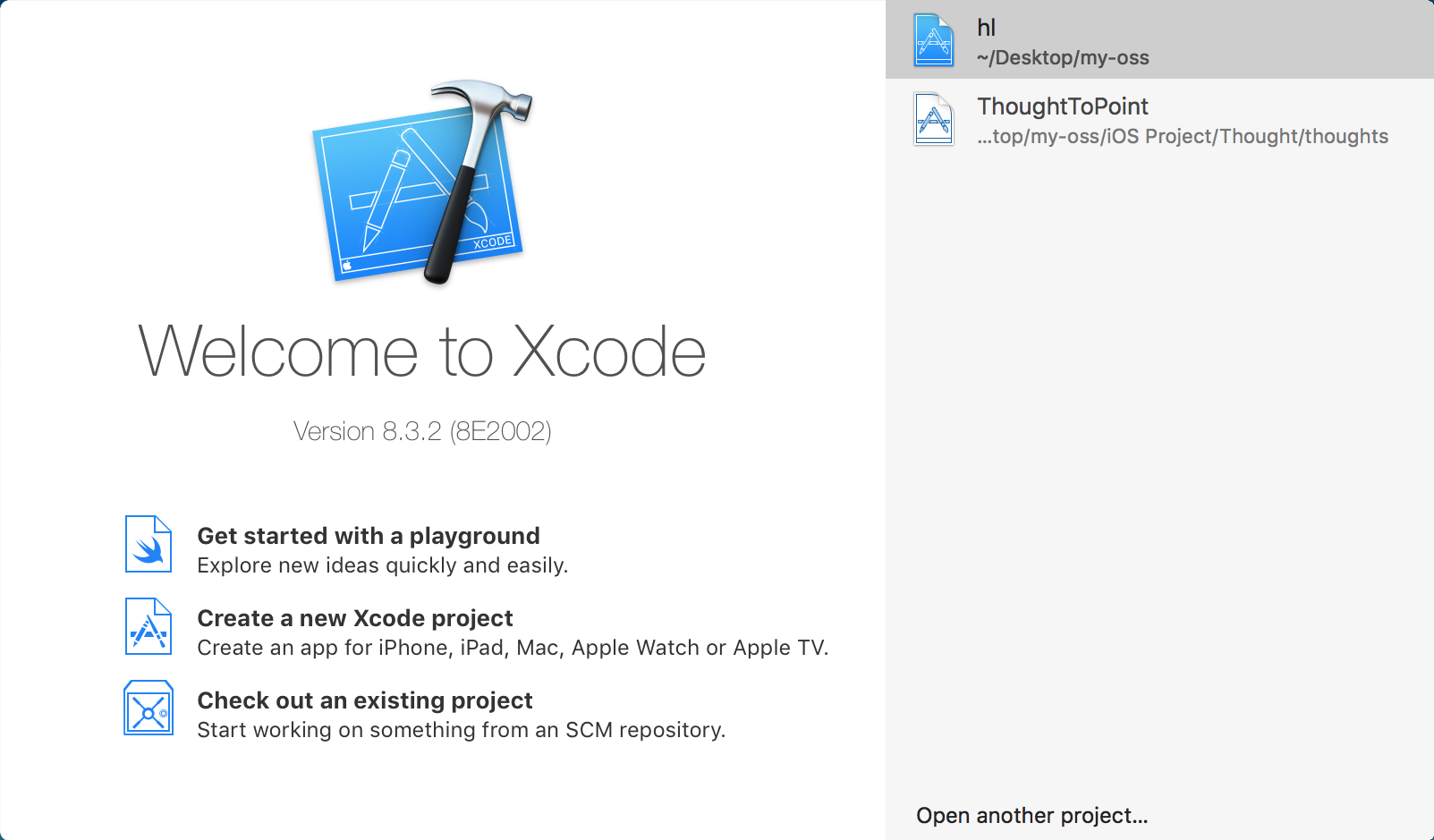This screenshot has width=1434, height=840.
Task: Click 'Create an app for iPhone, iPad' description
Action: (x=513, y=648)
